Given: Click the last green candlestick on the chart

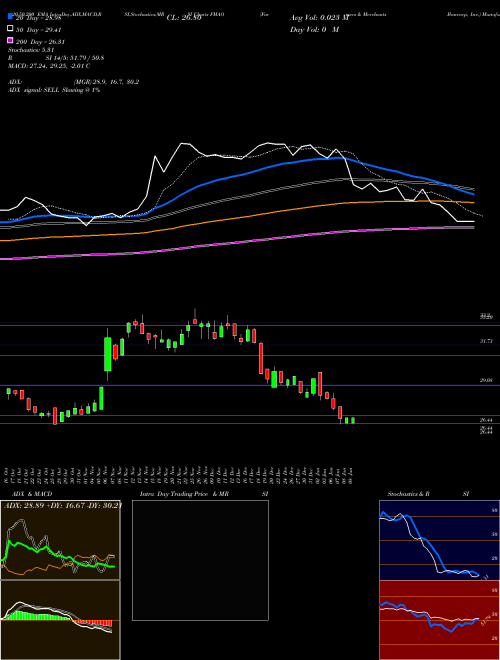Looking at the screenshot, I should pyautogui.click(x=353, y=420).
